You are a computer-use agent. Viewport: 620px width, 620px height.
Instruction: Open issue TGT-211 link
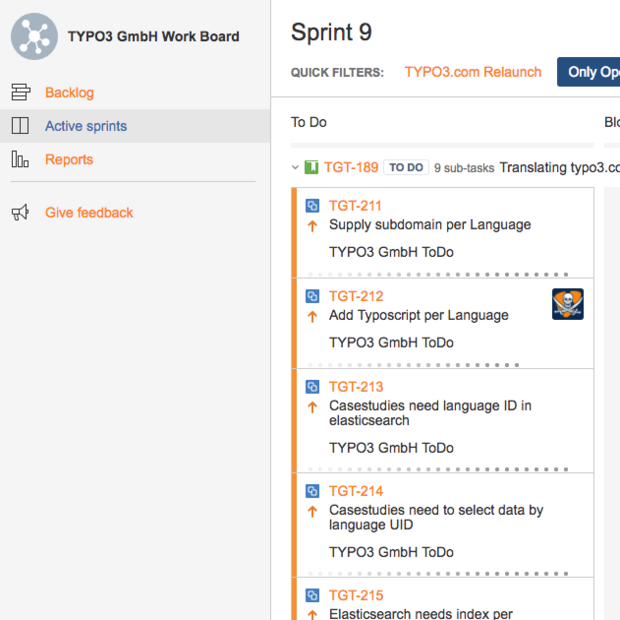tap(355, 206)
